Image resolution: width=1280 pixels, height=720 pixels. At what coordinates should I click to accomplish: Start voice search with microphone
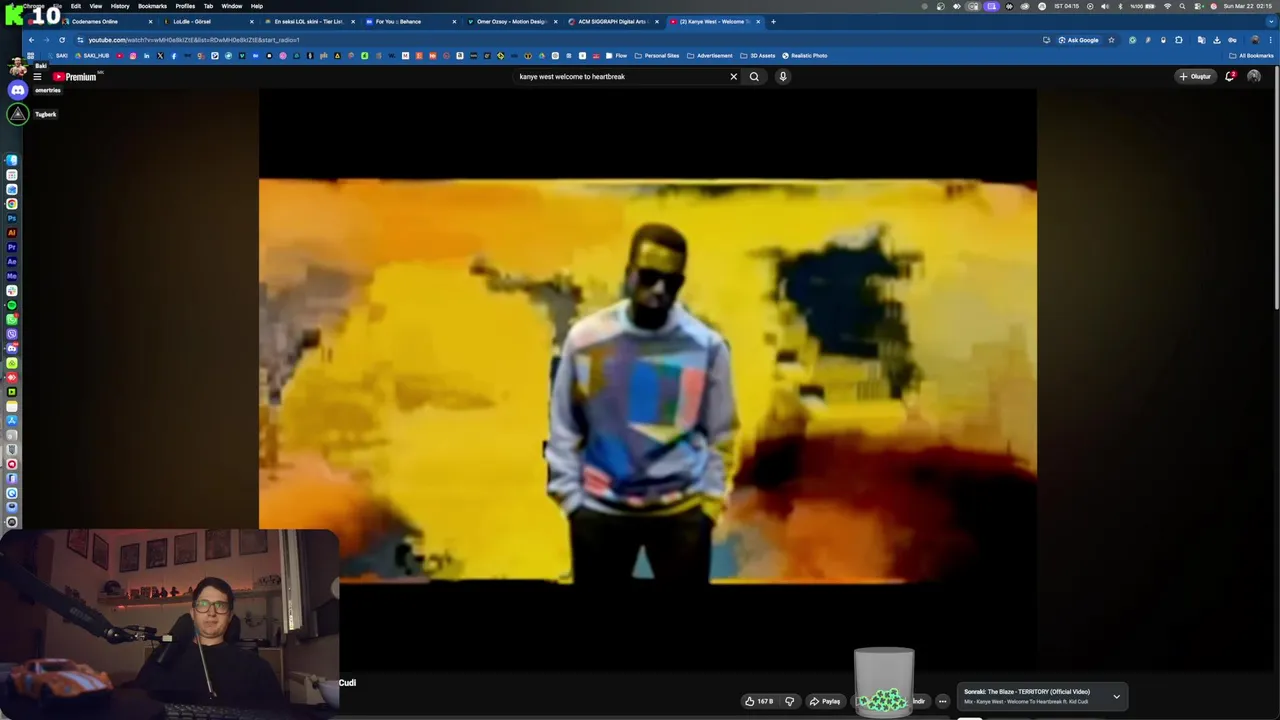pos(783,77)
